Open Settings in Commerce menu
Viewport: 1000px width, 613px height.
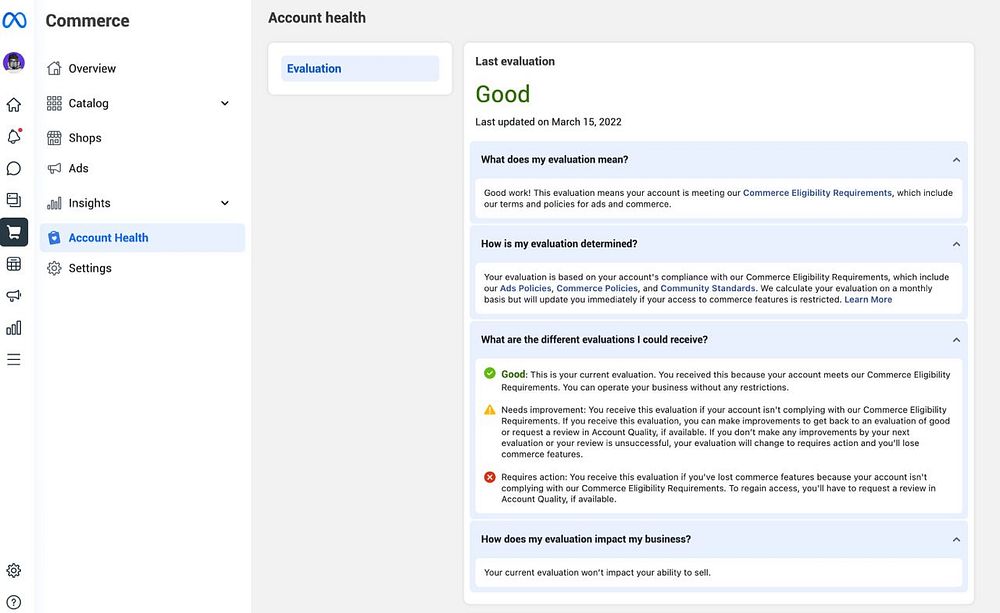click(x=142, y=268)
